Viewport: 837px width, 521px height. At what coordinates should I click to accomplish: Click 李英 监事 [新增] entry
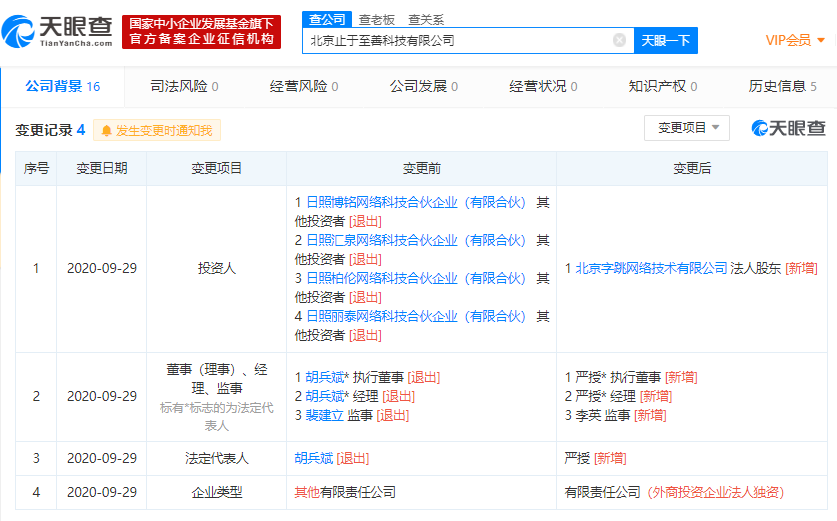tap(615, 415)
